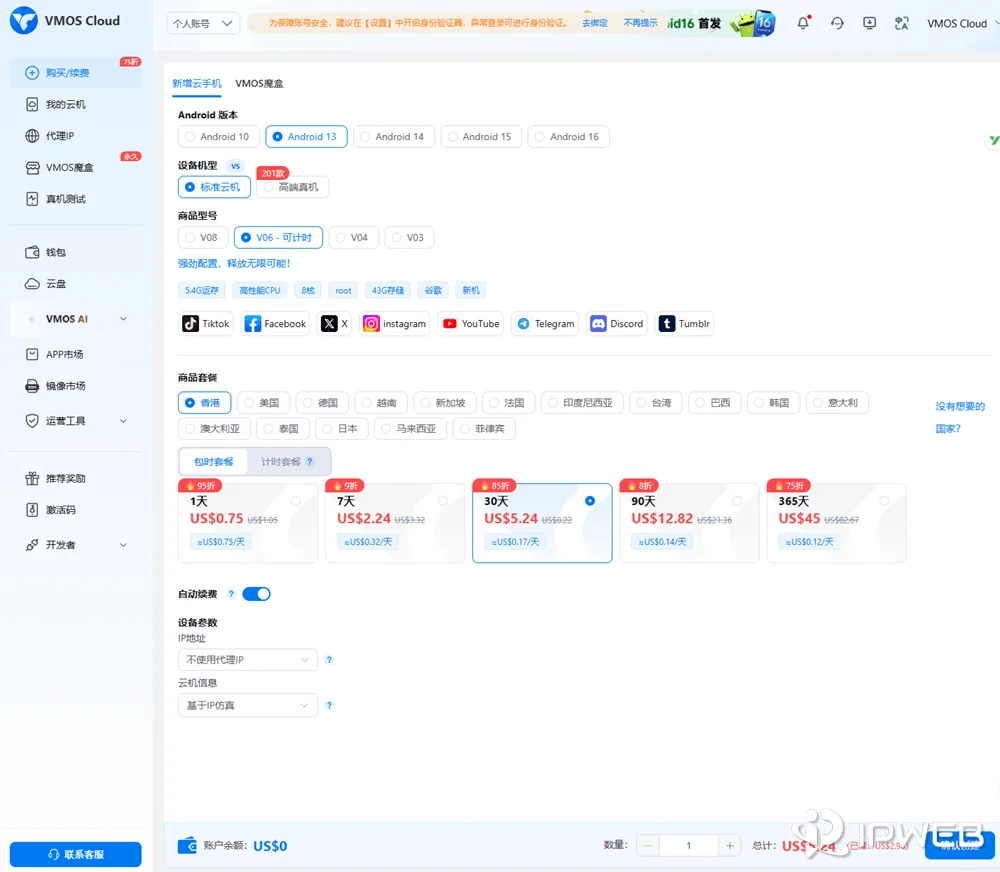Open the 基于IP仿真 dropdown
Viewport: 1000px width, 872px height.
[247, 705]
